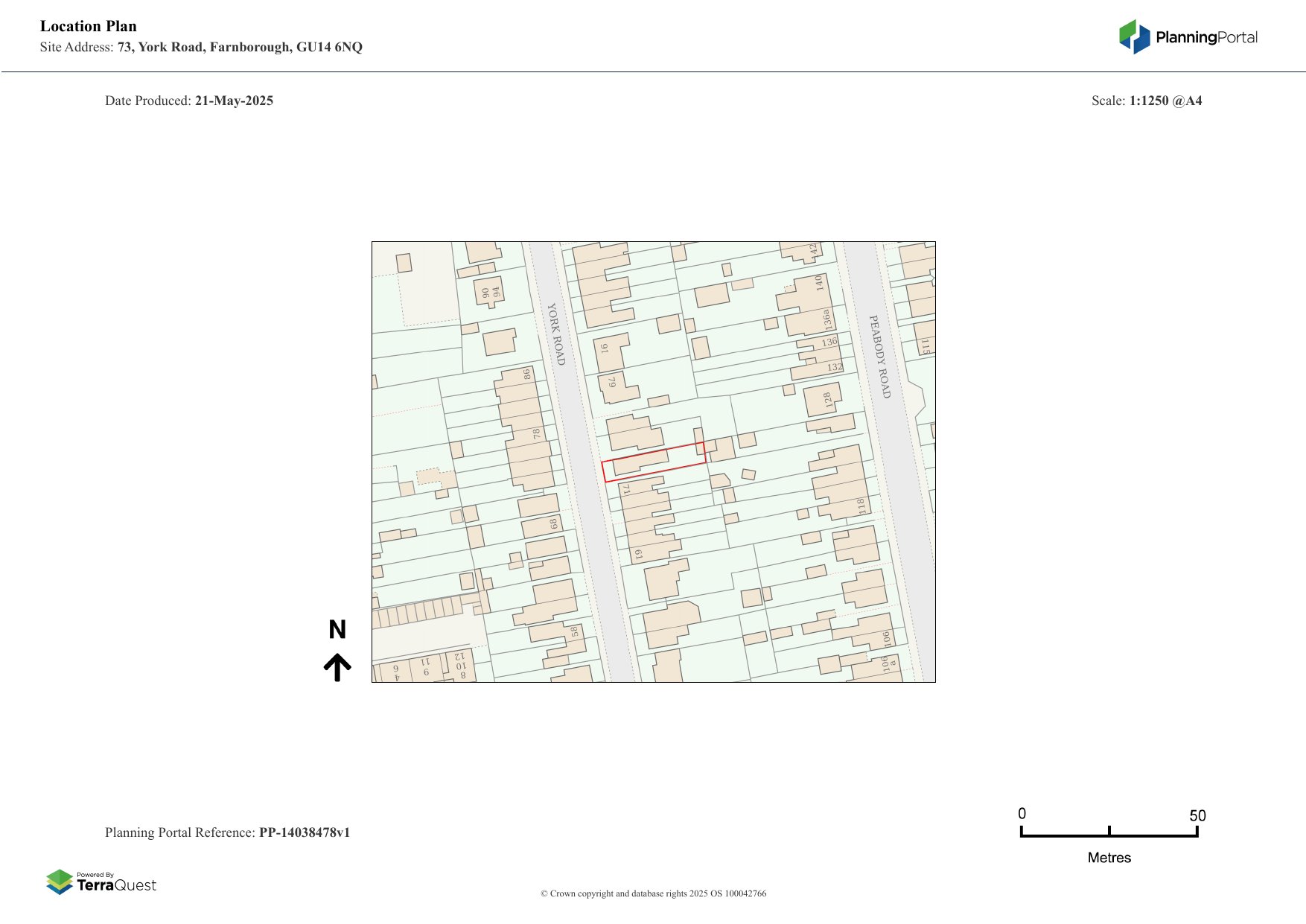
Task: Click the Location Plan heading
Action: (89, 26)
